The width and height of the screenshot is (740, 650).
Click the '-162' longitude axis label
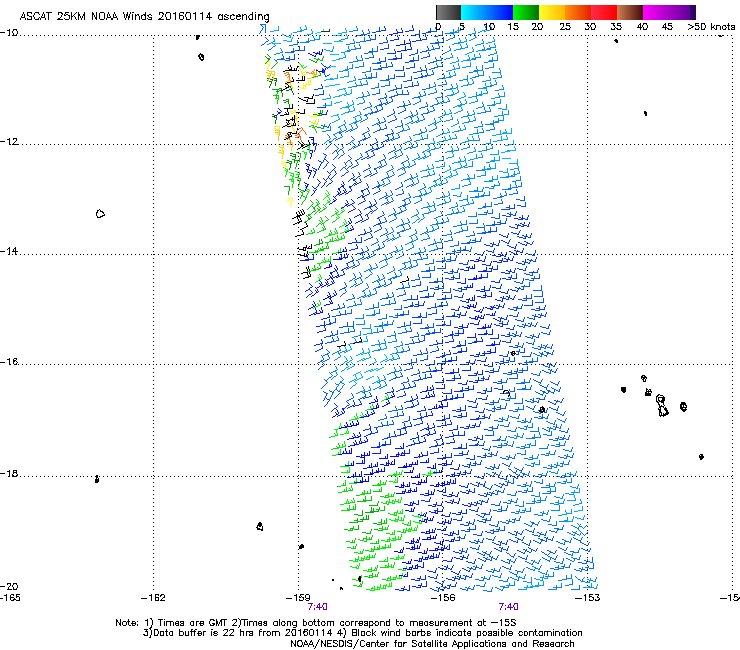point(153,598)
